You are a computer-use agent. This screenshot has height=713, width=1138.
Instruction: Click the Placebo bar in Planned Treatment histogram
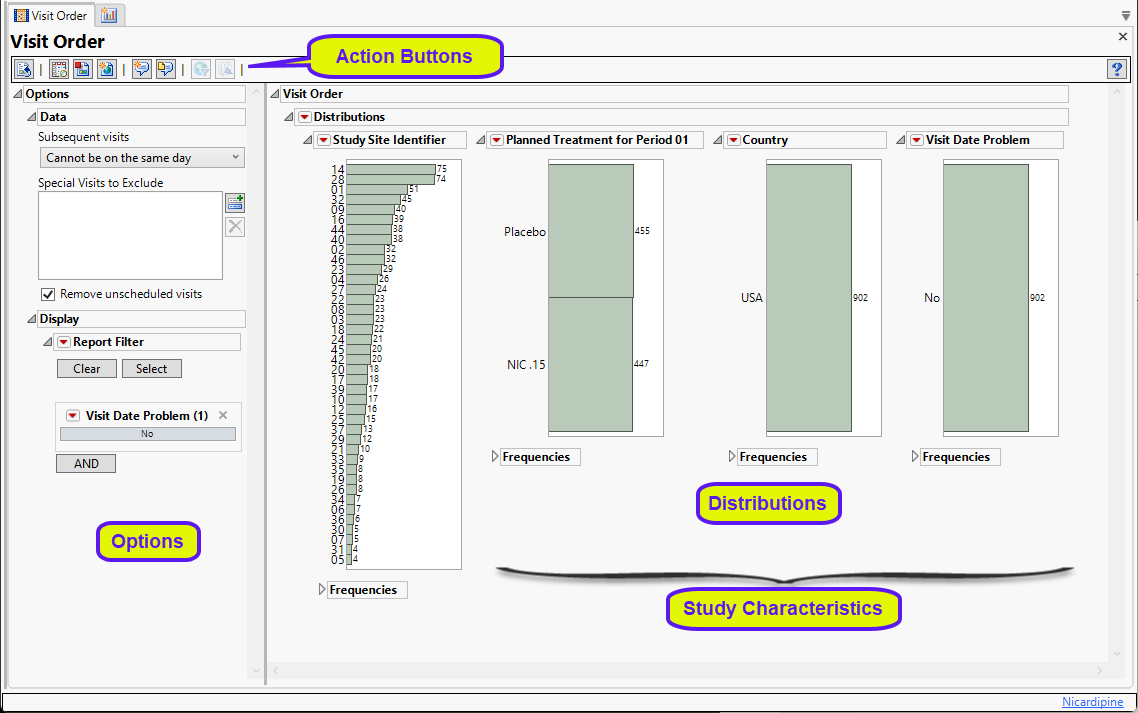(x=590, y=231)
